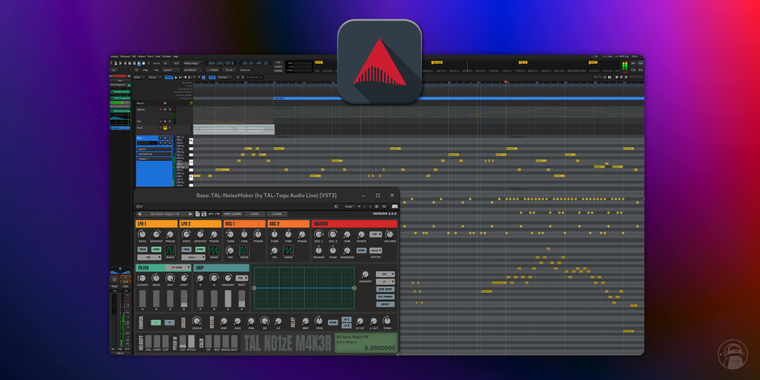The width and height of the screenshot is (760, 380).
Task: Select the Draw tool in editor toolbar
Action: click(x=199, y=77)
